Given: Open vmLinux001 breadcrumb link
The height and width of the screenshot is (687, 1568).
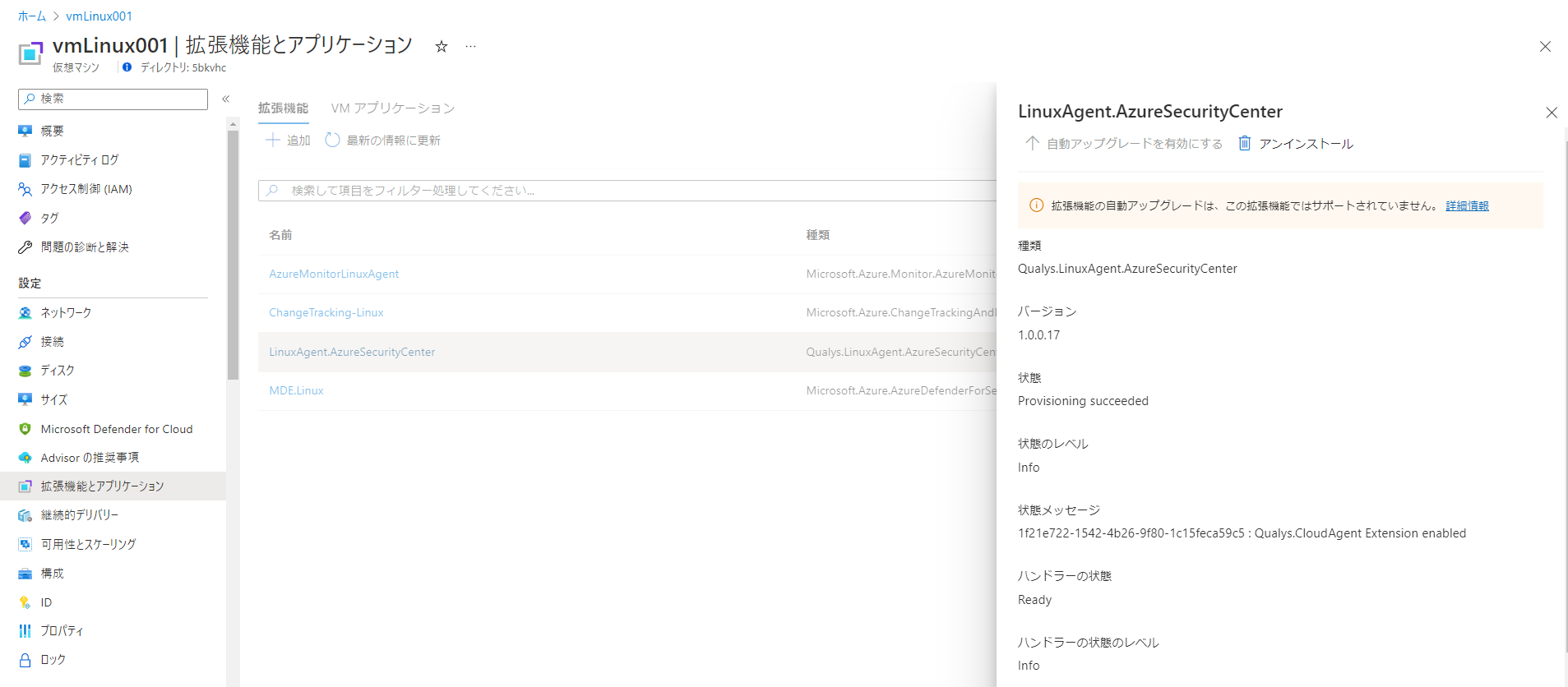Looking at the screenshot, I should [99, 16].
